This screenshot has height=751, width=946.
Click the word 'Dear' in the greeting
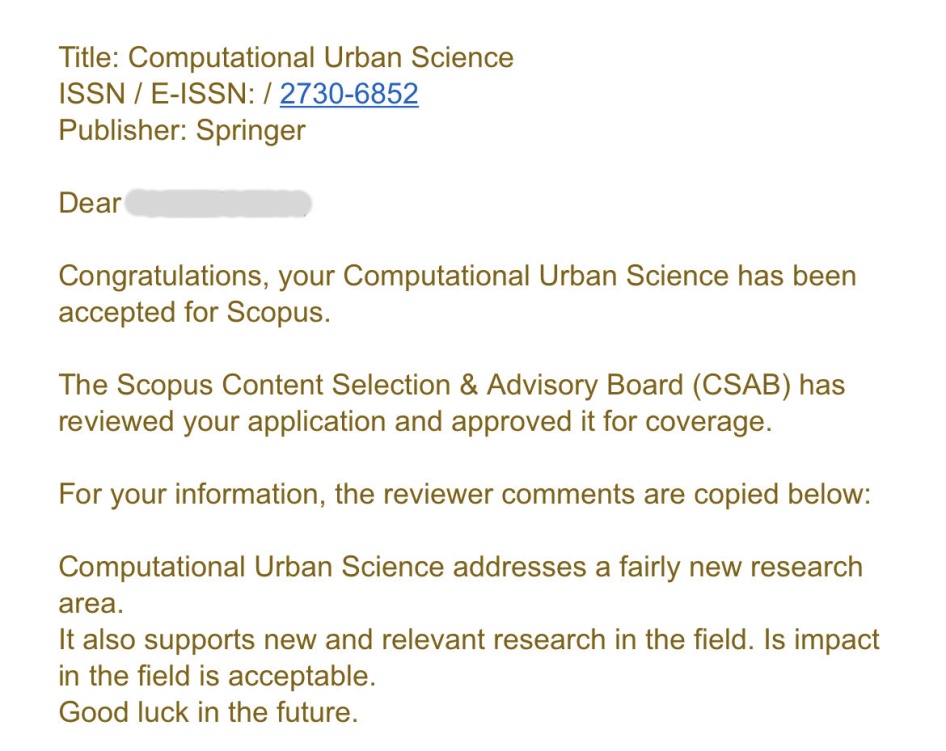pos(90,203)
